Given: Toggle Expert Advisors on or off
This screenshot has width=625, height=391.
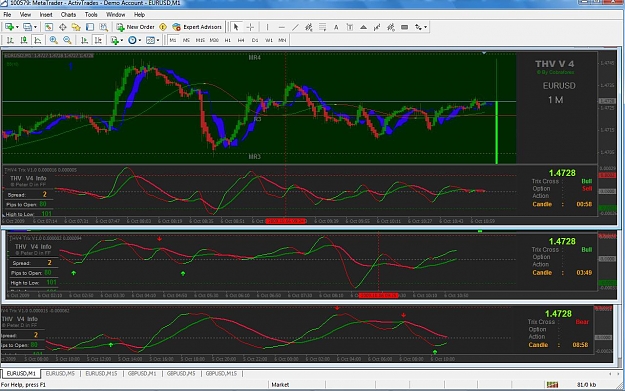Looking at the screenshot, I should [197, 27].
